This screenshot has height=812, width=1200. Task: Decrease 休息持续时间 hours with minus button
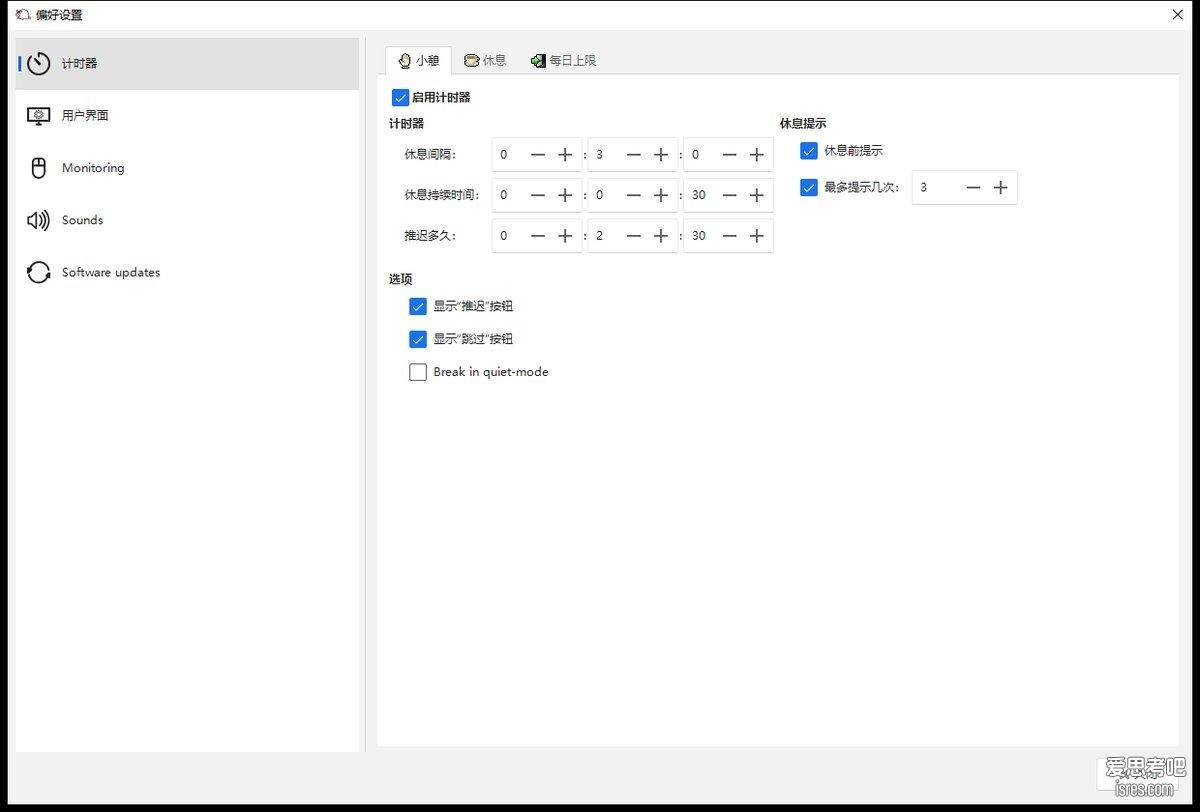point(538,195)
